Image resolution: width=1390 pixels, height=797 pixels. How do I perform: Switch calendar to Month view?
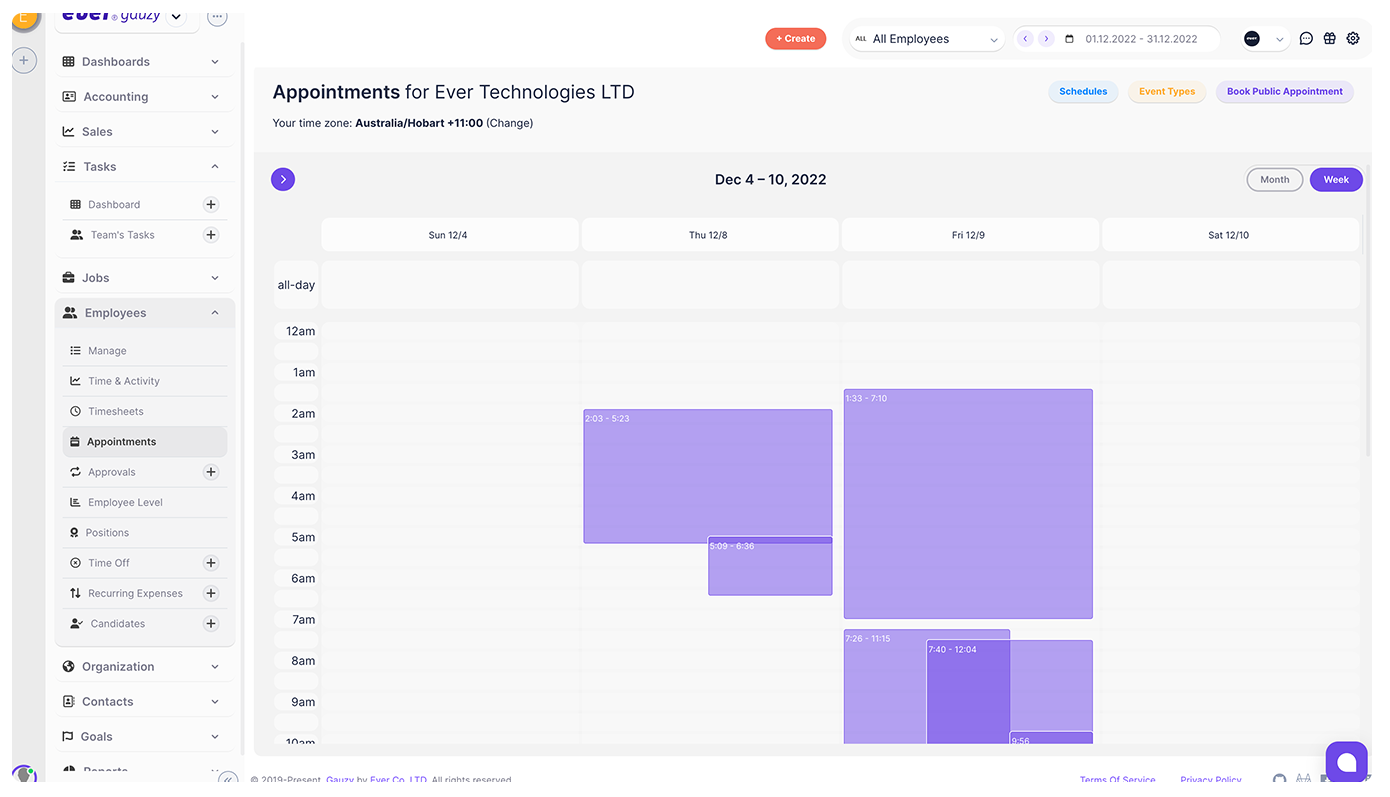1274,179
